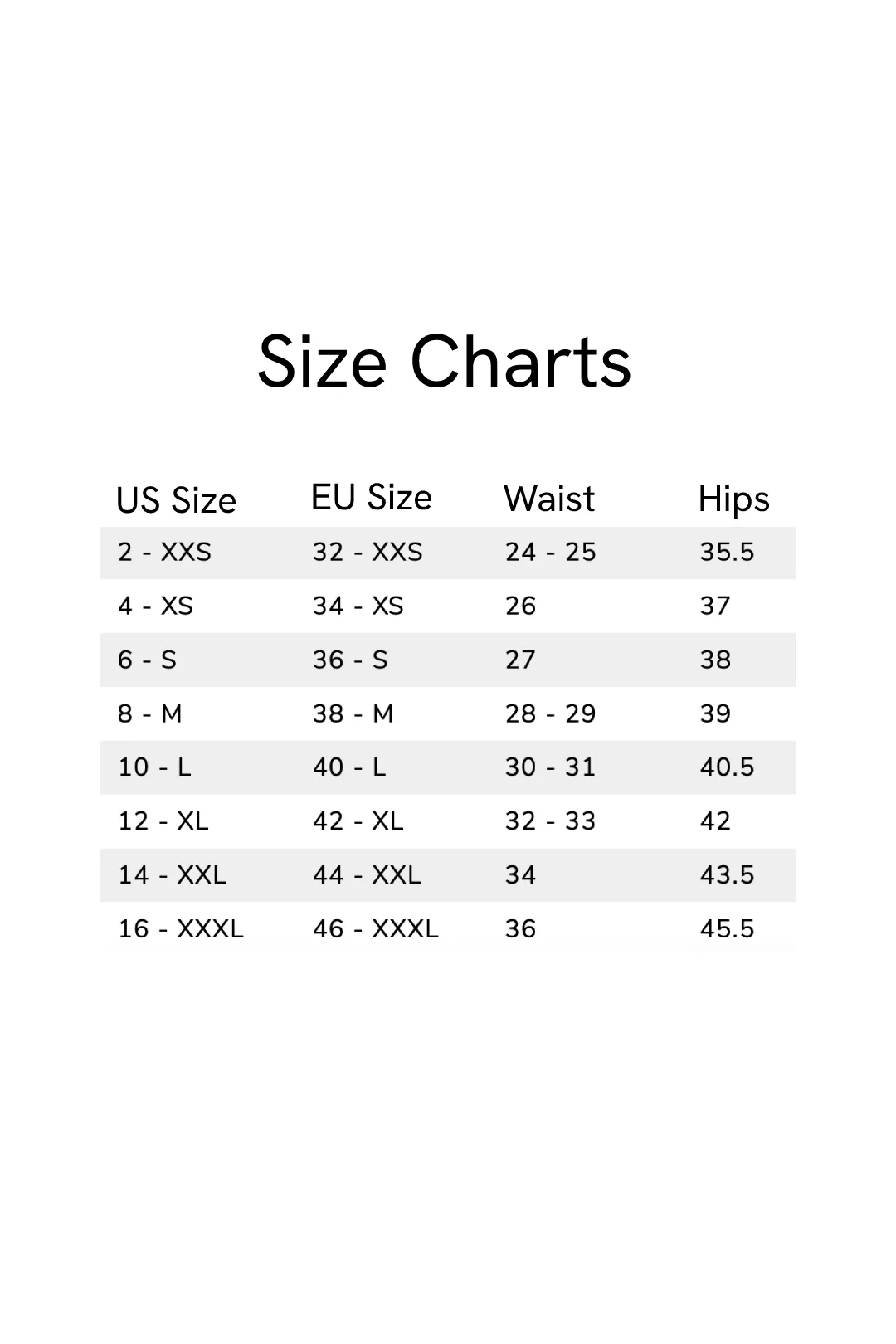Select the EU Size column header
This screenshot has height=1344, width=896.
pos(371,498)
